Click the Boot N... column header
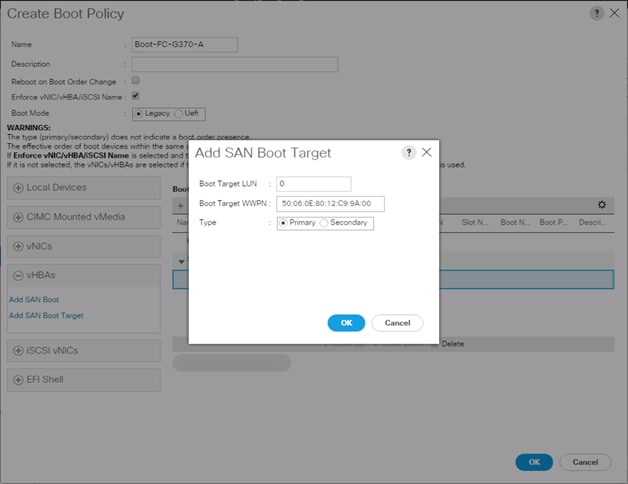628x484 pixels. (515, 222)
